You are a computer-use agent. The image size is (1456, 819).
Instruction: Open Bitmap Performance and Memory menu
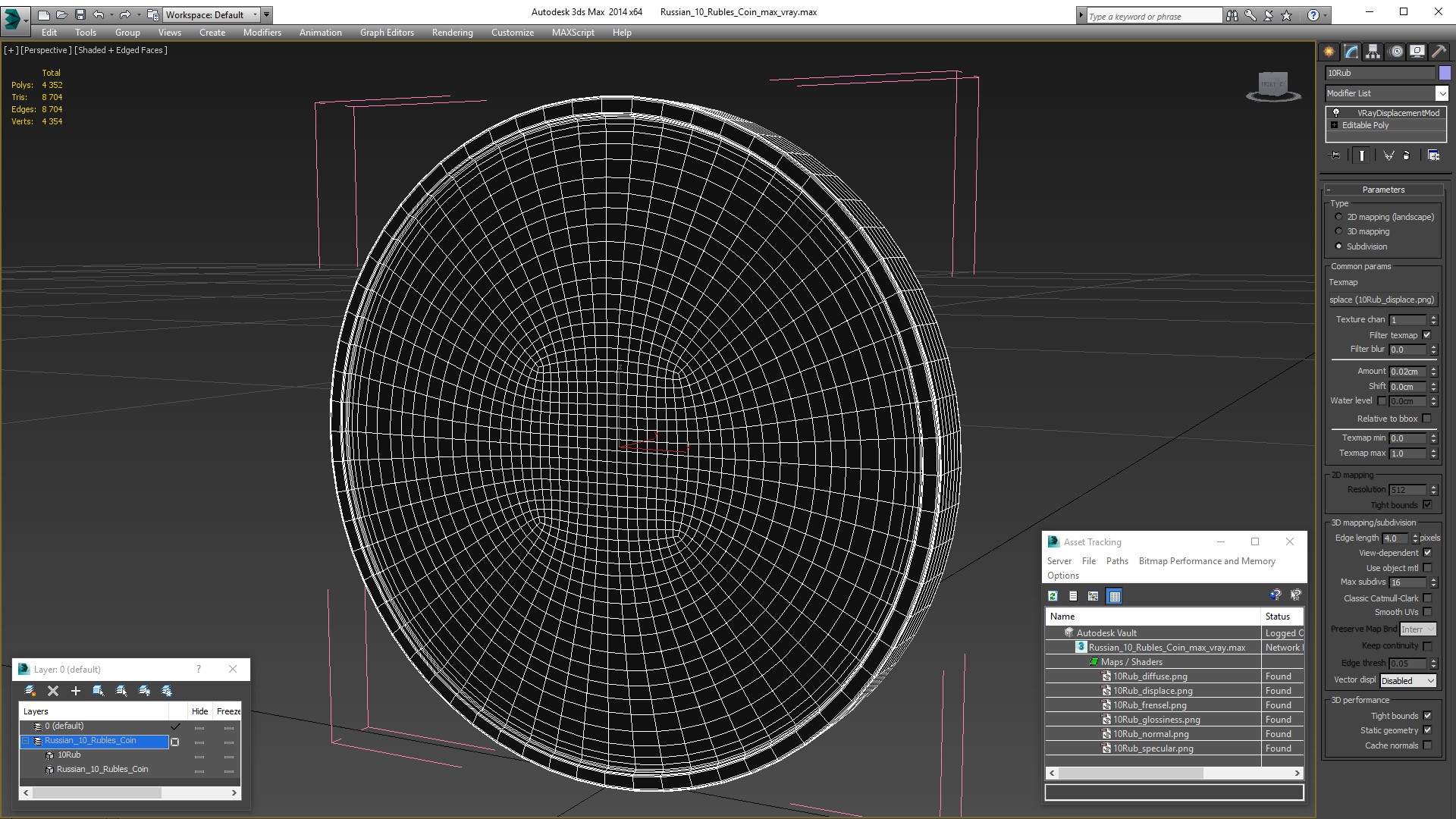coord(1207,561)
